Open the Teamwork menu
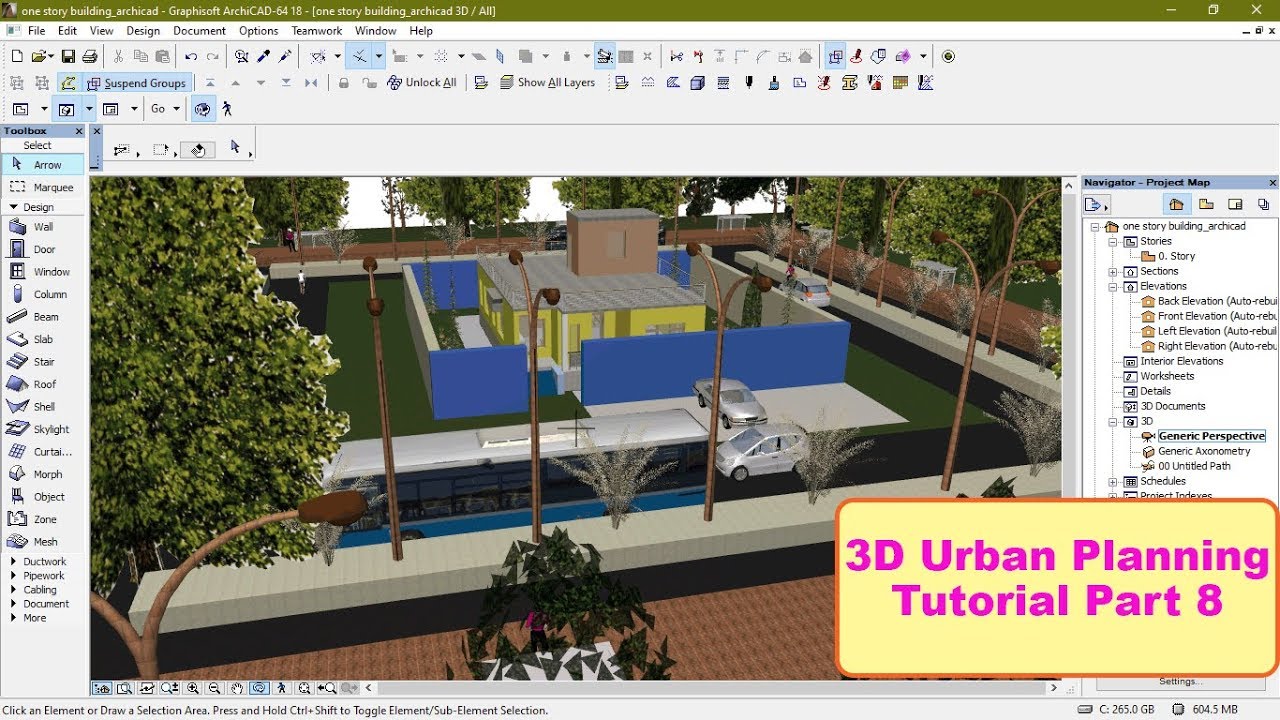 (x=317, y=31)
